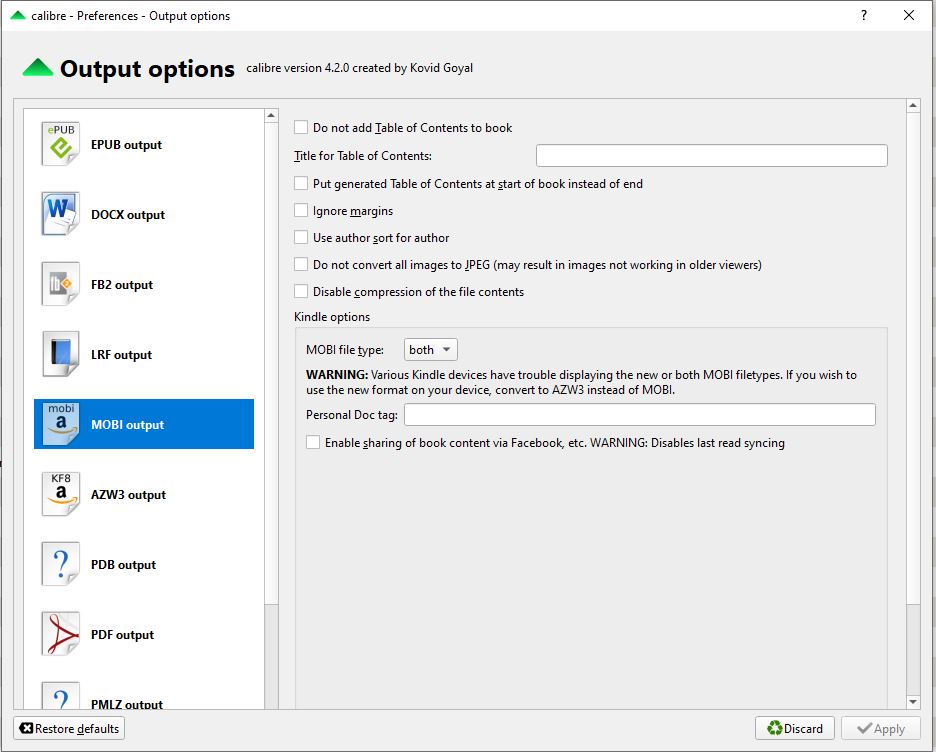Click the PDF output Acrobat icon
The width and height of the screenshot is (936, 752).
[x=60, y=634]
